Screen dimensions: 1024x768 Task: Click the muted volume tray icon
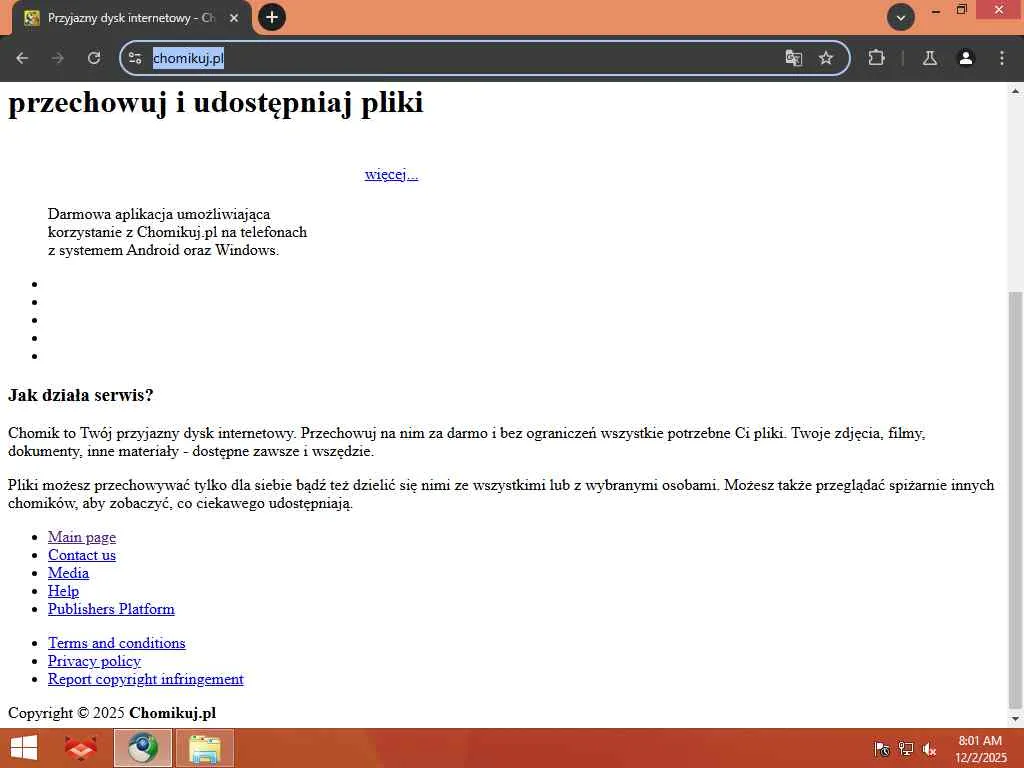coord(929,749)
